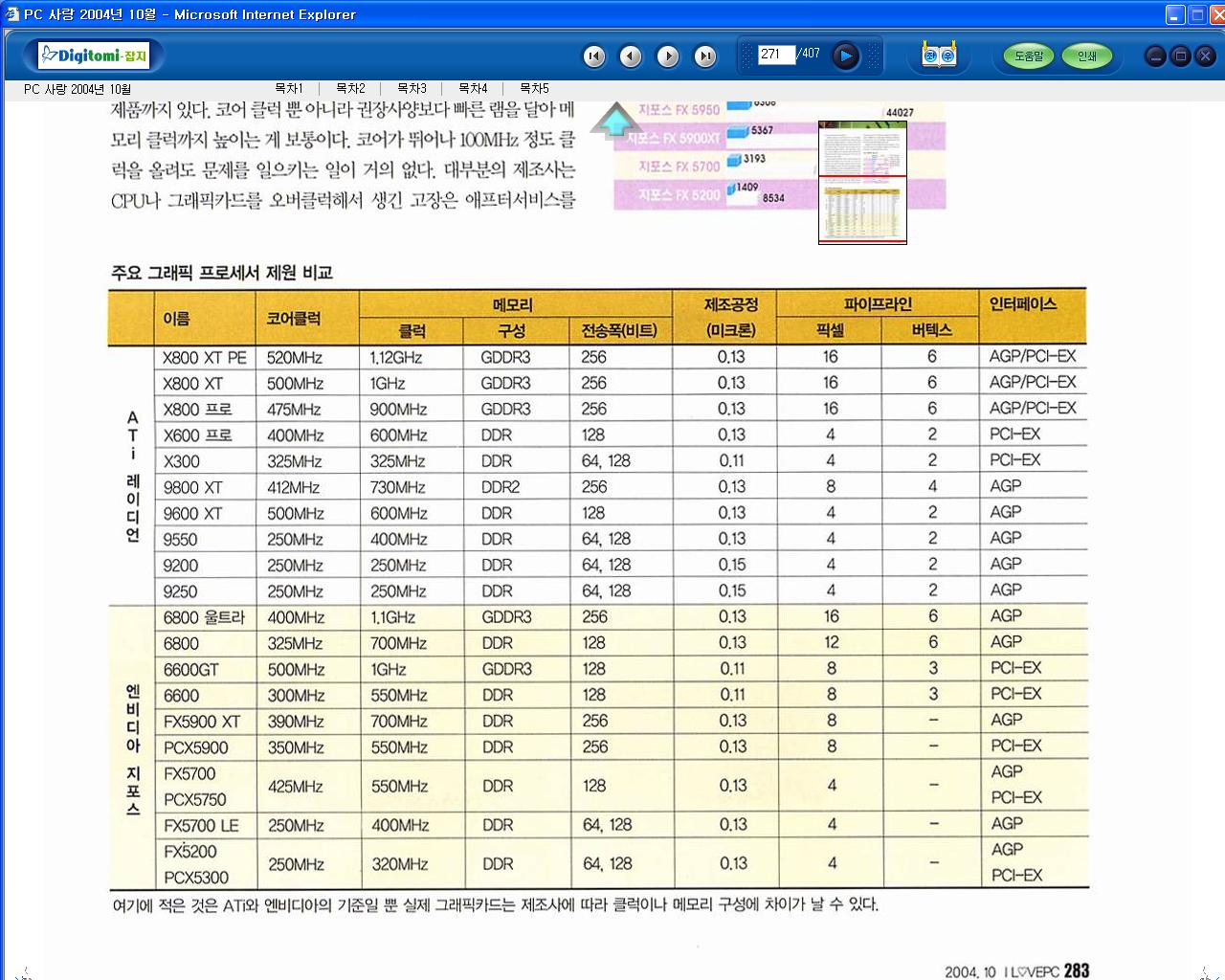The height and width of the screenshot is (980, 1225).
Task: Open the 목차4 tab
Action: (x=473, y=88)
